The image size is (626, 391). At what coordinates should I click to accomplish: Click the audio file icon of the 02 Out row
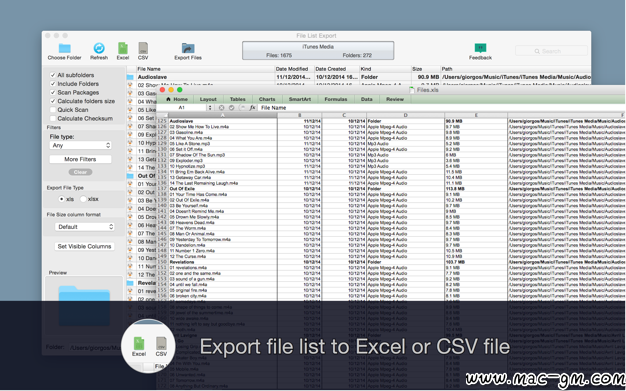(x=130, y=192)
